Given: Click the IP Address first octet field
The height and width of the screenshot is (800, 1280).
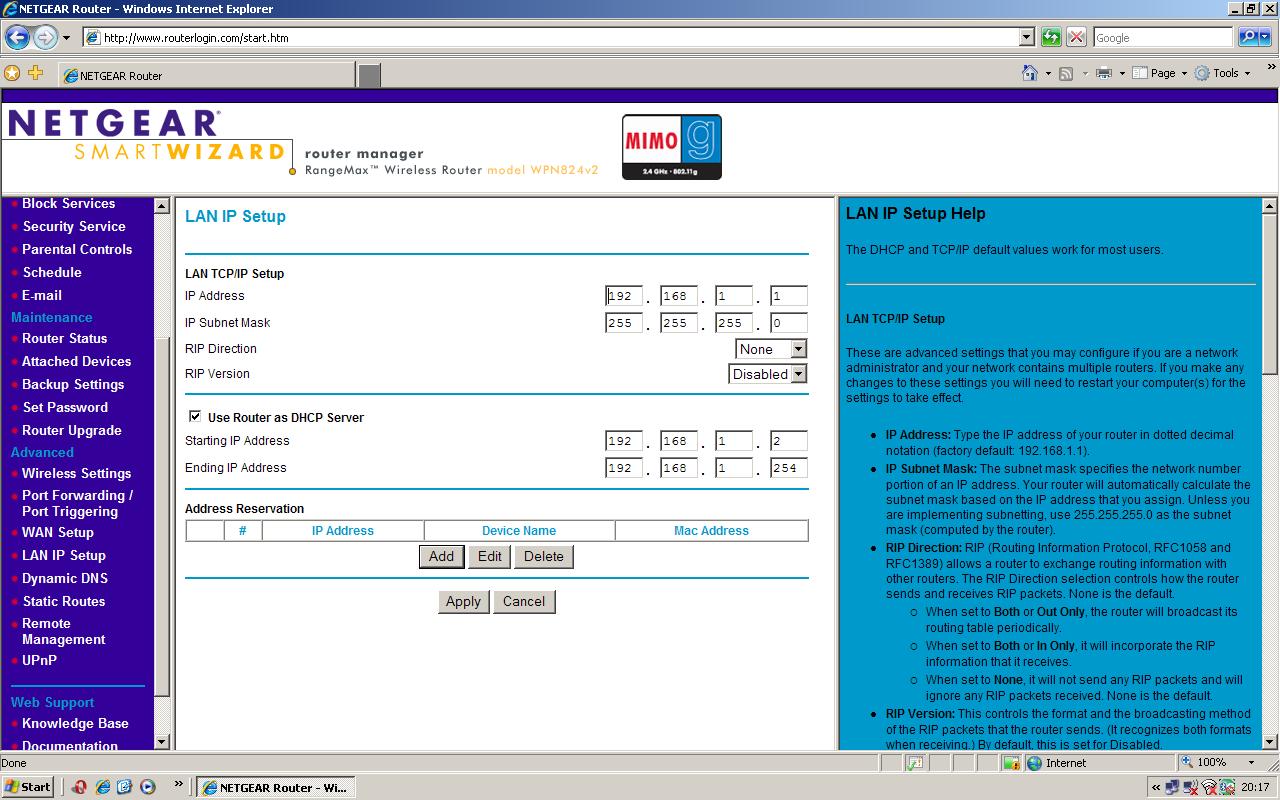Looking at the screenshot, I should 624,296.
